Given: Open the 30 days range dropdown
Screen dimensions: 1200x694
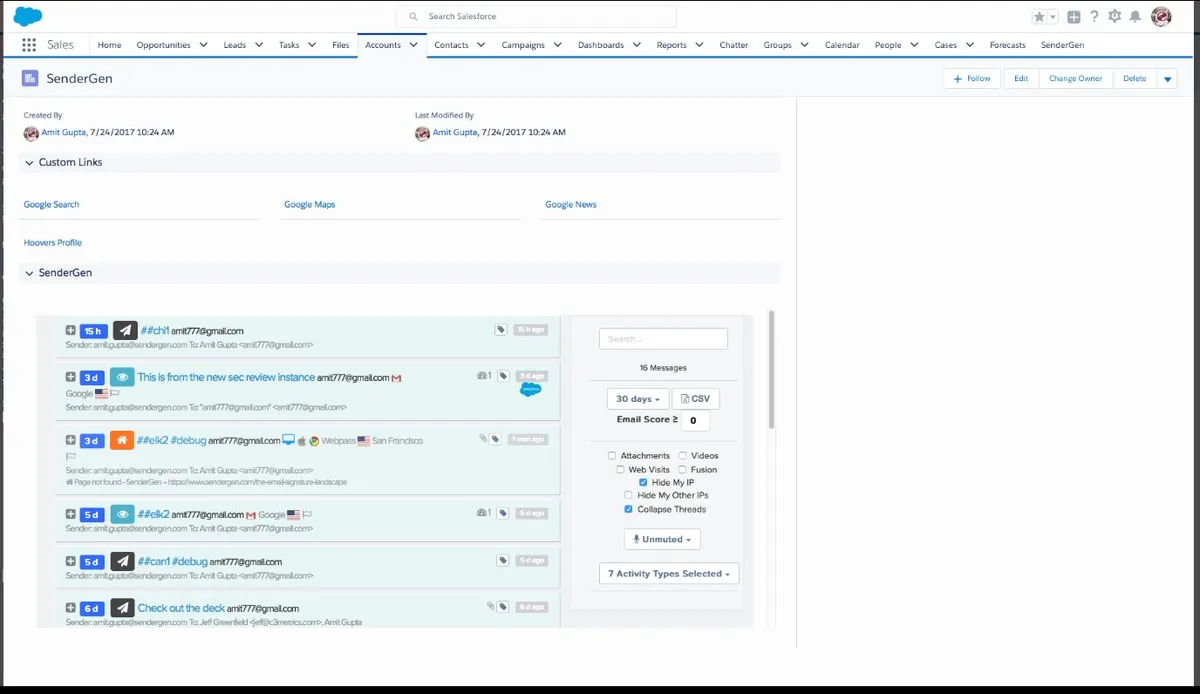Looking at the screenshot, I should (637, 399).
